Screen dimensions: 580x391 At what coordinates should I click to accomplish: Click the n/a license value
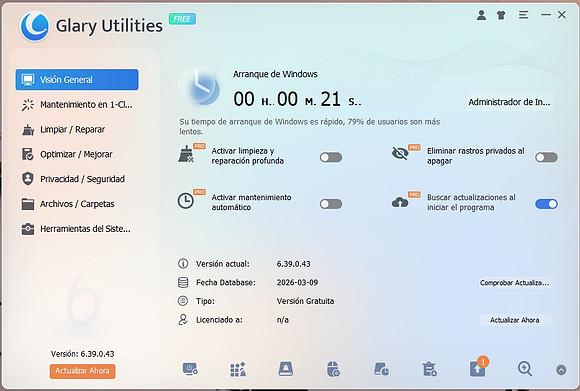[x=283, y=320]
